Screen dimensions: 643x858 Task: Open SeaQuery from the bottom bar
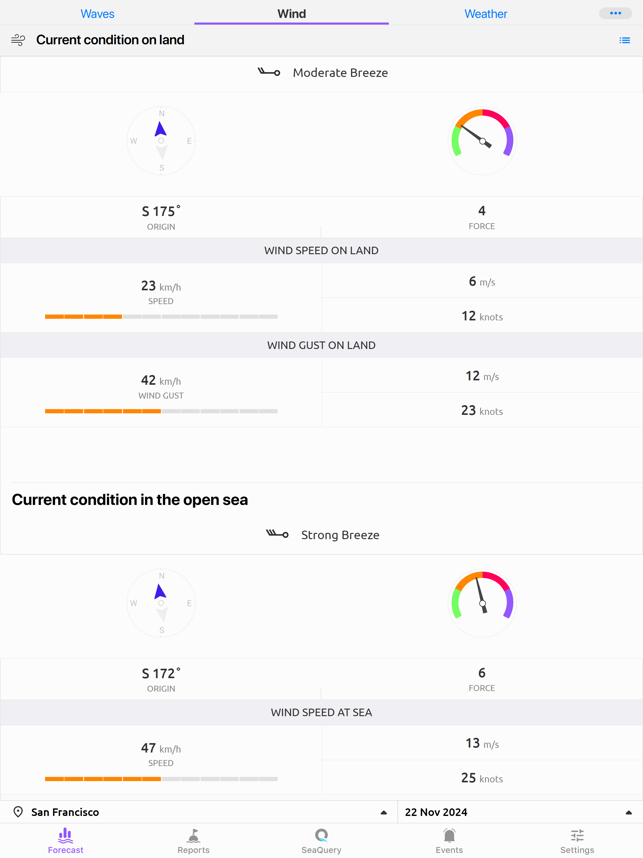[x=321, y=841]
